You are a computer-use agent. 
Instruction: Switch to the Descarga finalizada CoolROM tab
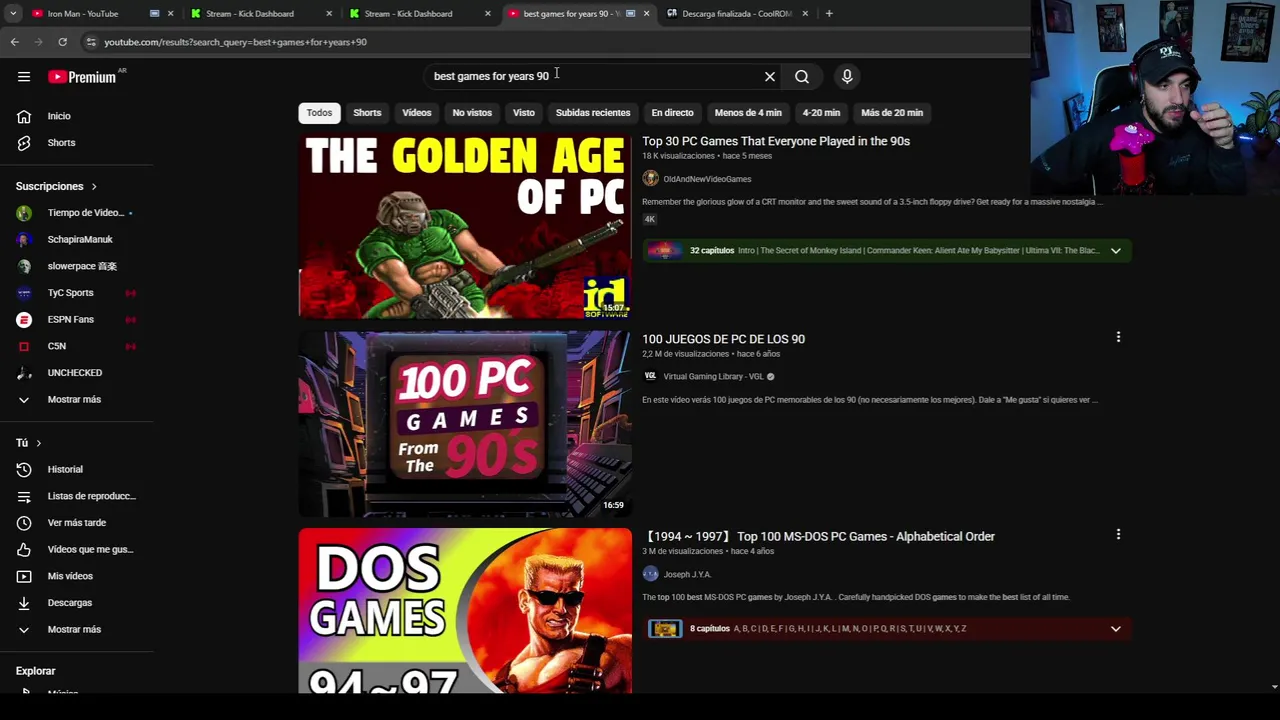coord(737,13)
